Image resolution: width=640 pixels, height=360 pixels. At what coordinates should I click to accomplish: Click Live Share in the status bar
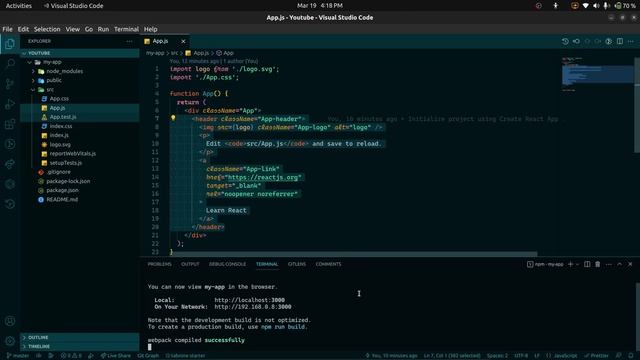point(116,356)
